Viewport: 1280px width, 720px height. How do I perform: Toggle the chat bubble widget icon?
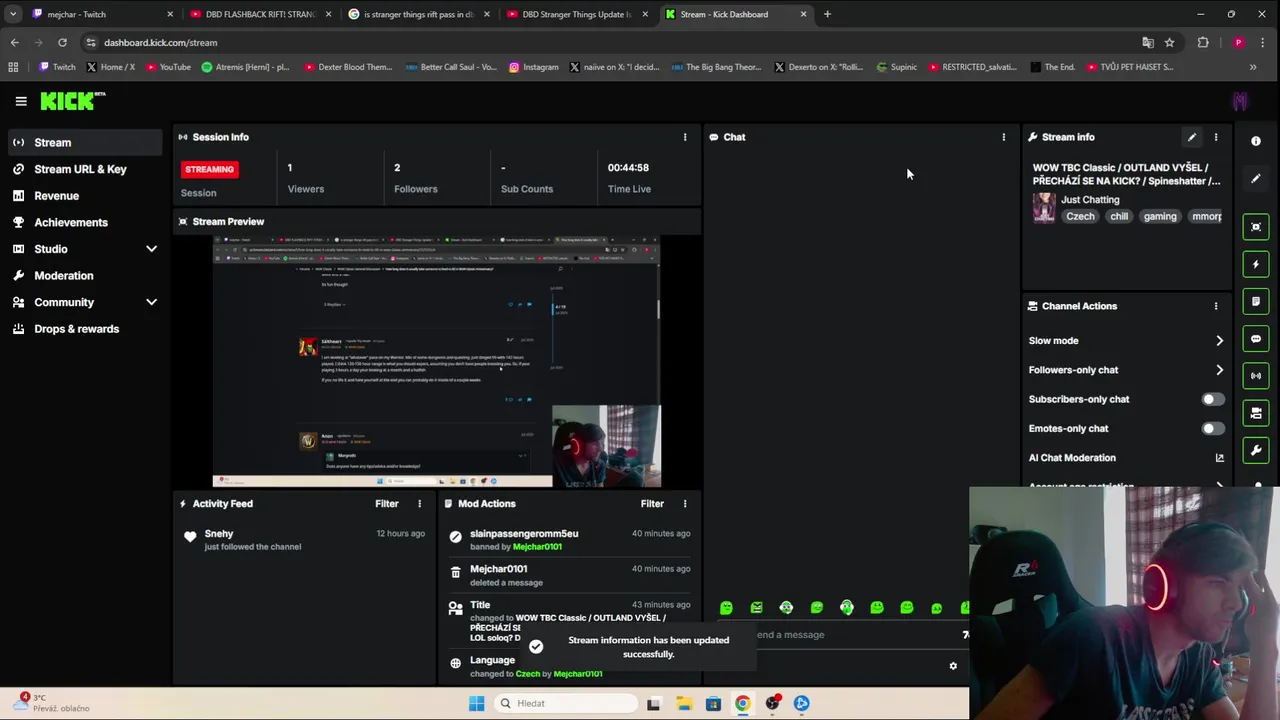[x=1256, y=339]
